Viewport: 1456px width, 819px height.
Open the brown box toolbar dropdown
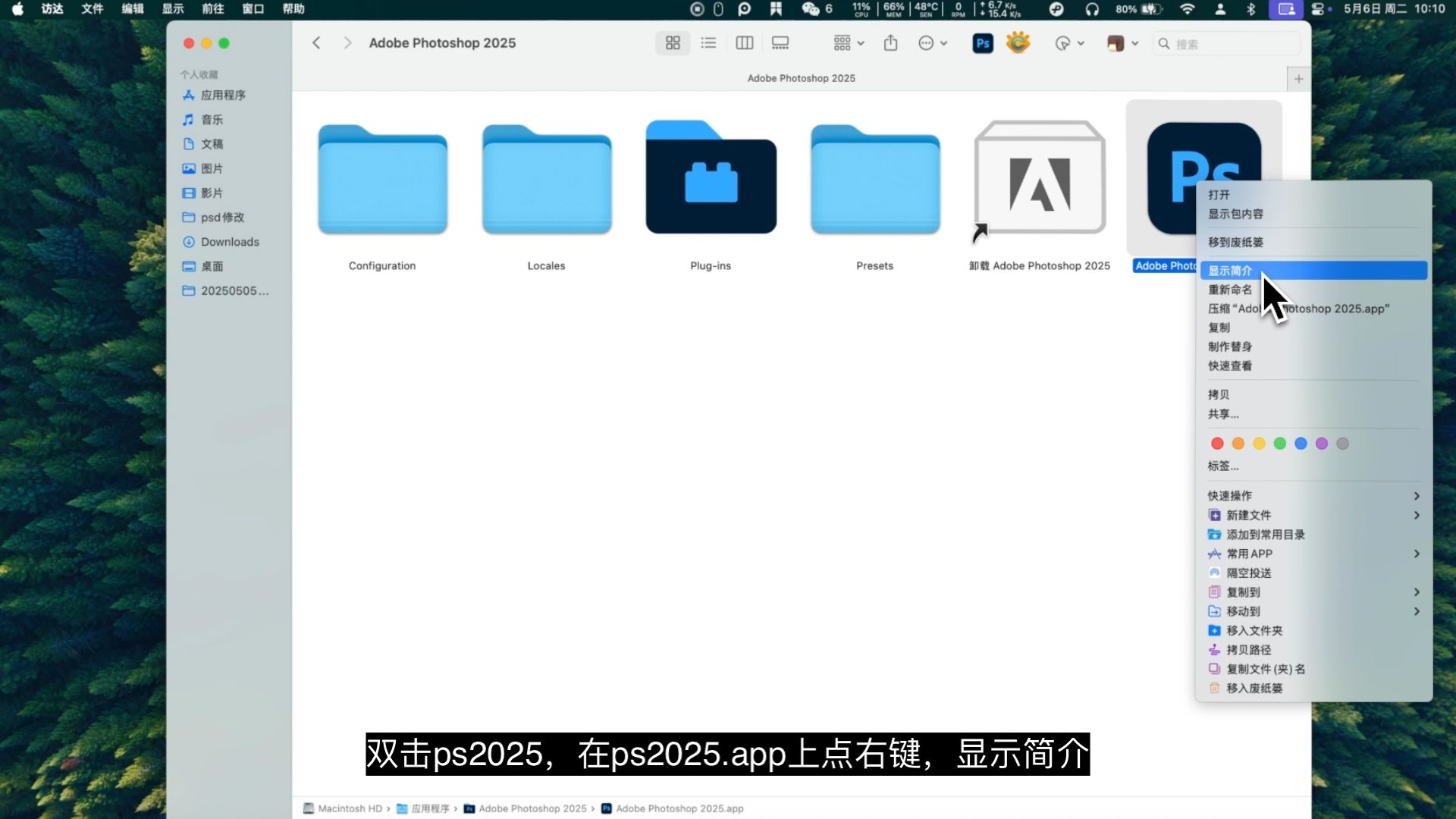[1123, 43]
